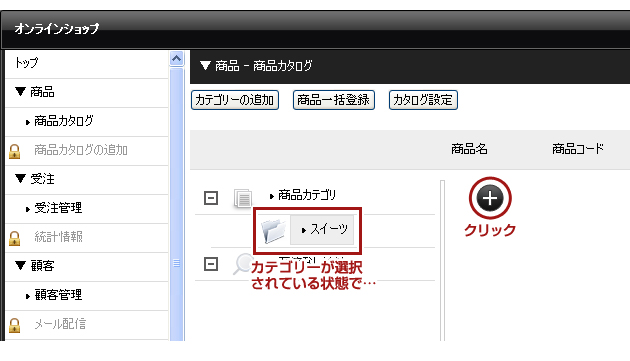Click the オンラインショップ title

pyautogui.click(x=57, y=29)
